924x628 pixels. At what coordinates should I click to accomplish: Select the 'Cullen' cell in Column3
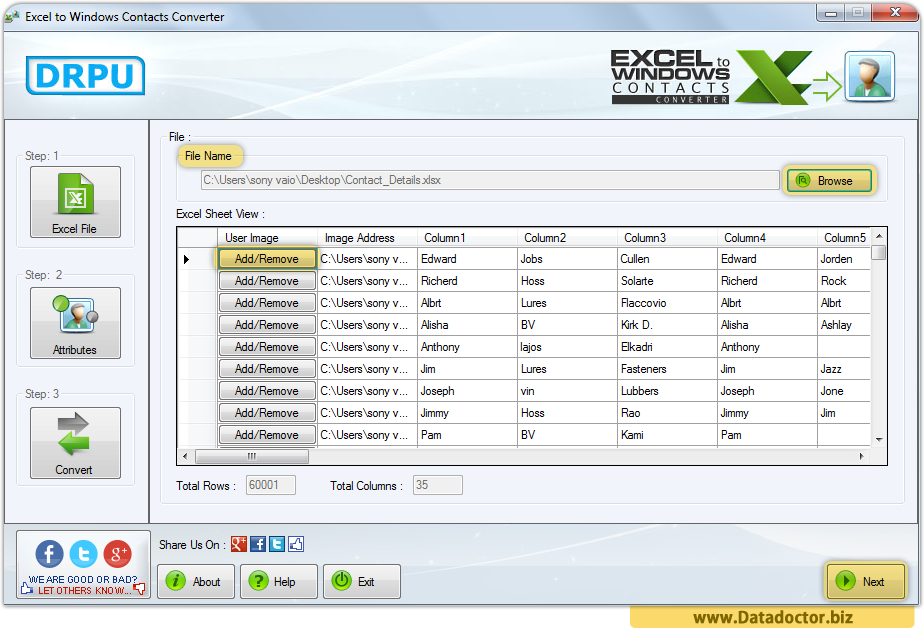668,259
